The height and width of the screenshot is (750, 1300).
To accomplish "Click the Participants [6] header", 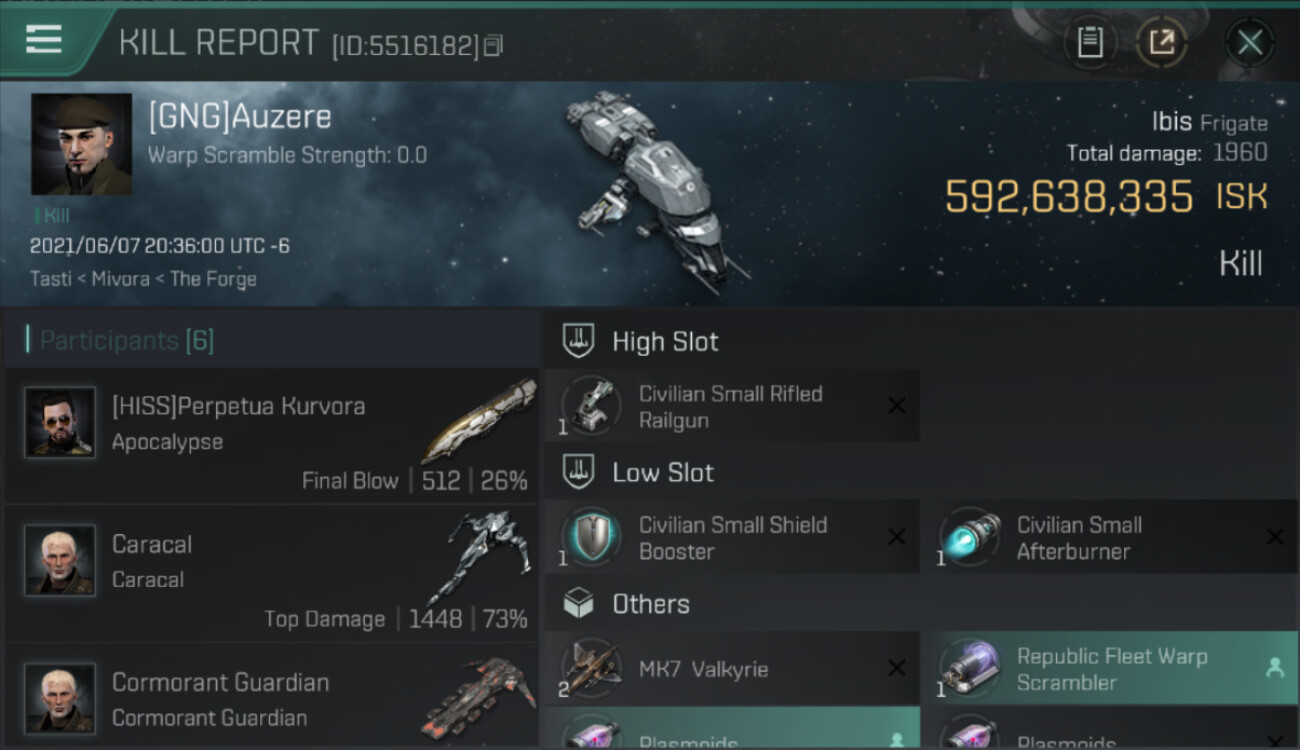I will (126, 340).
